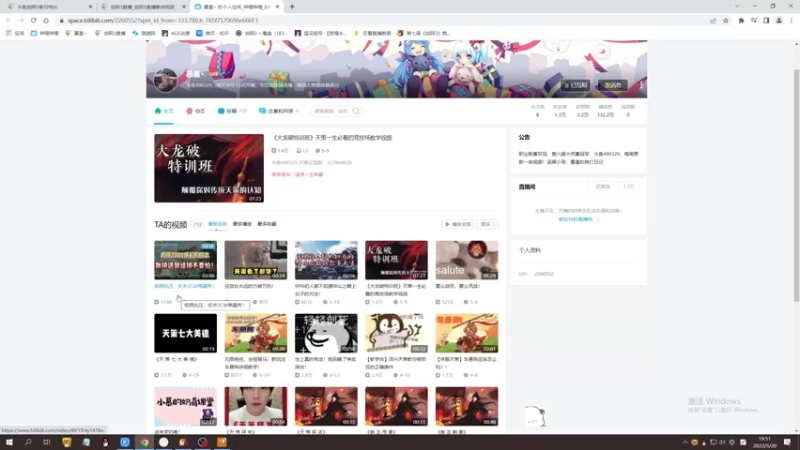This screenshot has height=450, width=800.
Task: Click the floating mascot icon near page bottom
Action: coord(537,416)
